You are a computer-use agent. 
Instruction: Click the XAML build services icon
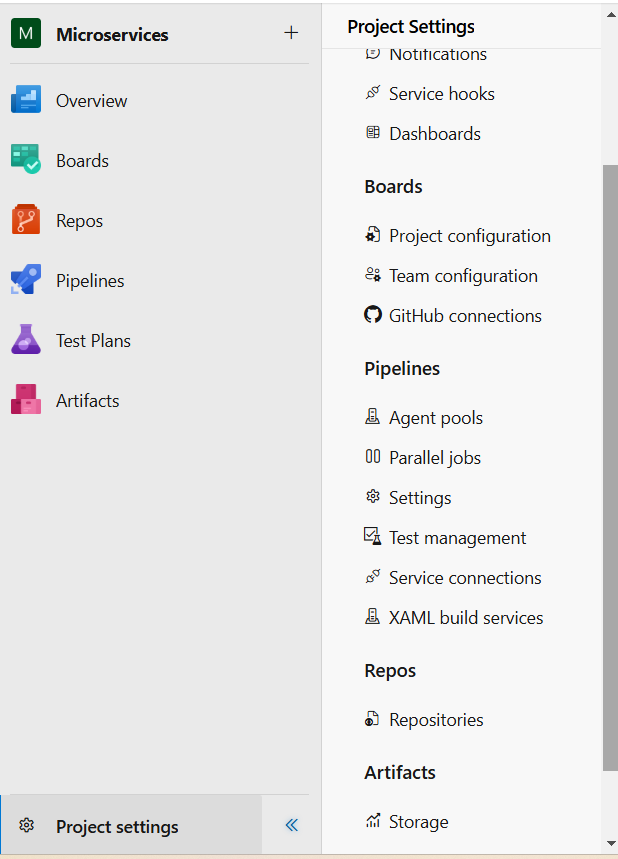tap(373, 617)
